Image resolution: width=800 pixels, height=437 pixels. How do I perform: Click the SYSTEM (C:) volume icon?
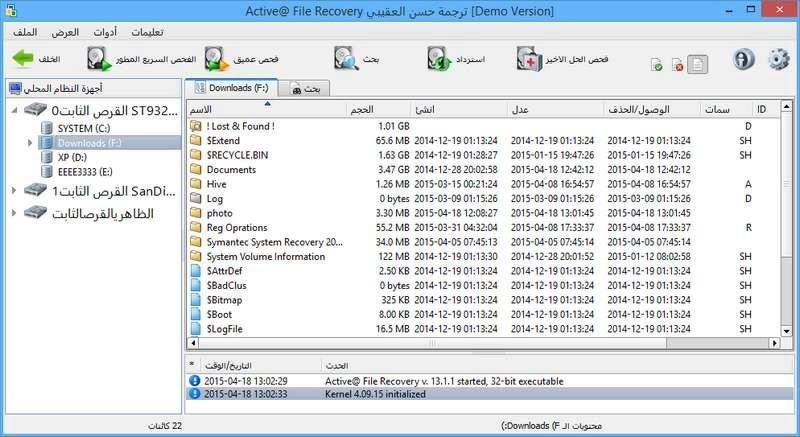pos(46,128)
